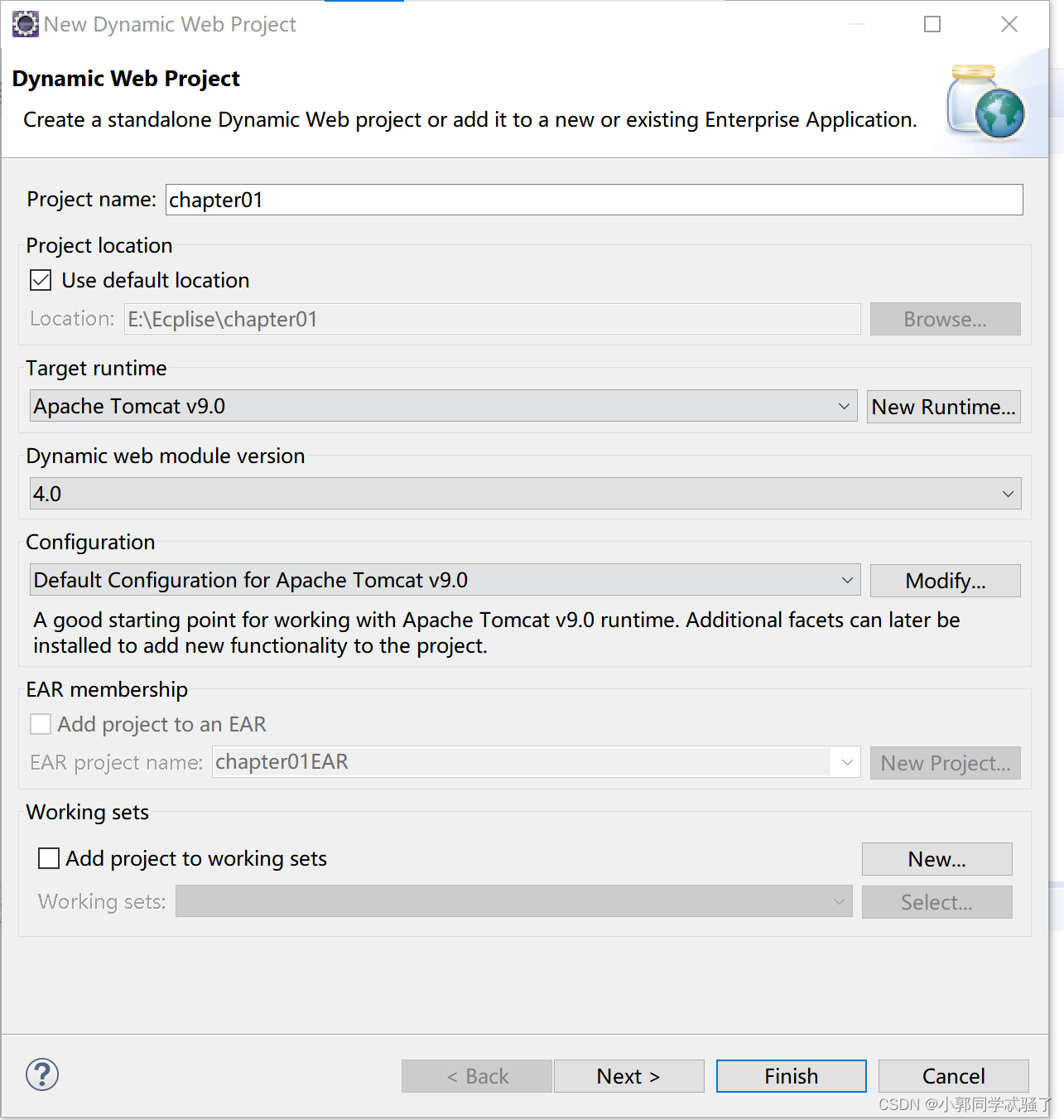This screenshot has height=1120, width=1064.
Task: Focus the Project name text field
Action: (x=594, y=200)
